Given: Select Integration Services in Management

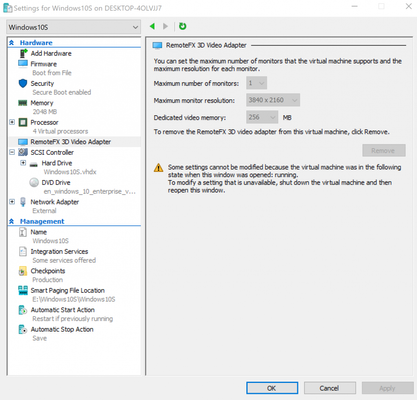Looking at the screenshot, I should (x=59, y=252).
